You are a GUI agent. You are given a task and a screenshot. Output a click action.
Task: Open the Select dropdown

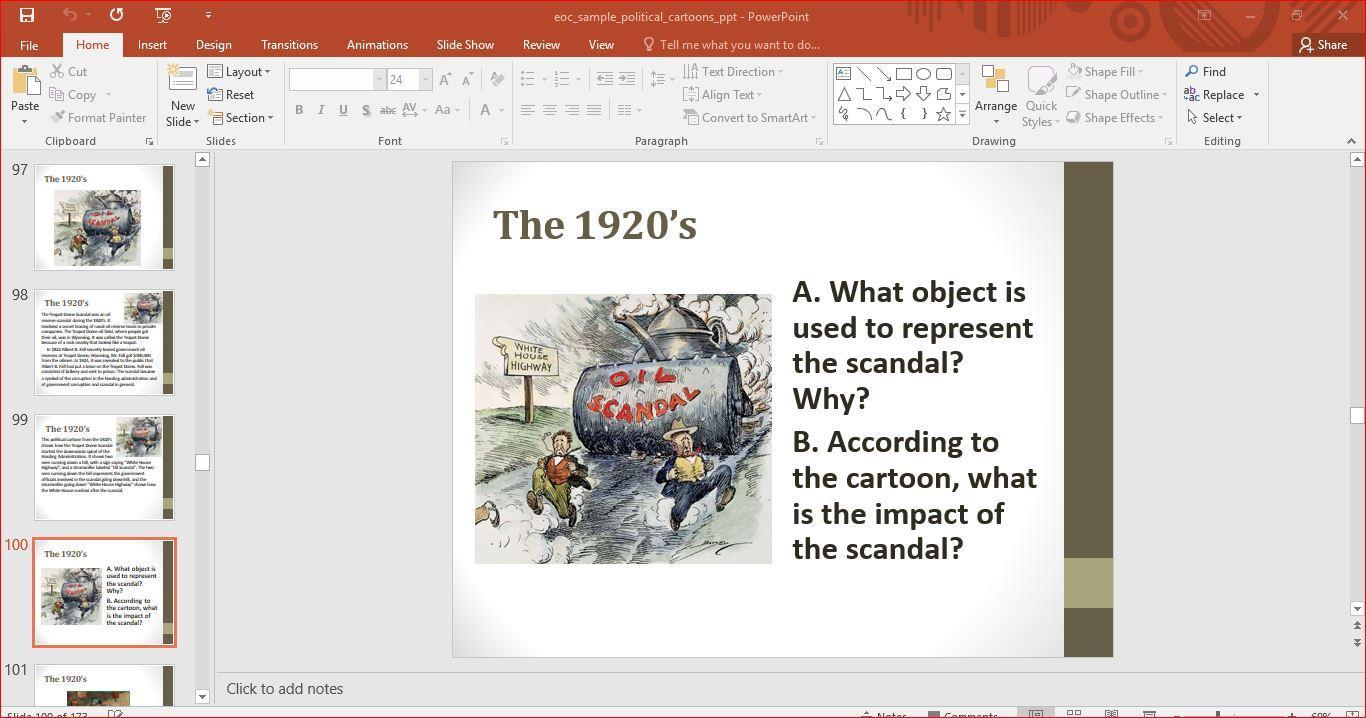point(1215,118)
